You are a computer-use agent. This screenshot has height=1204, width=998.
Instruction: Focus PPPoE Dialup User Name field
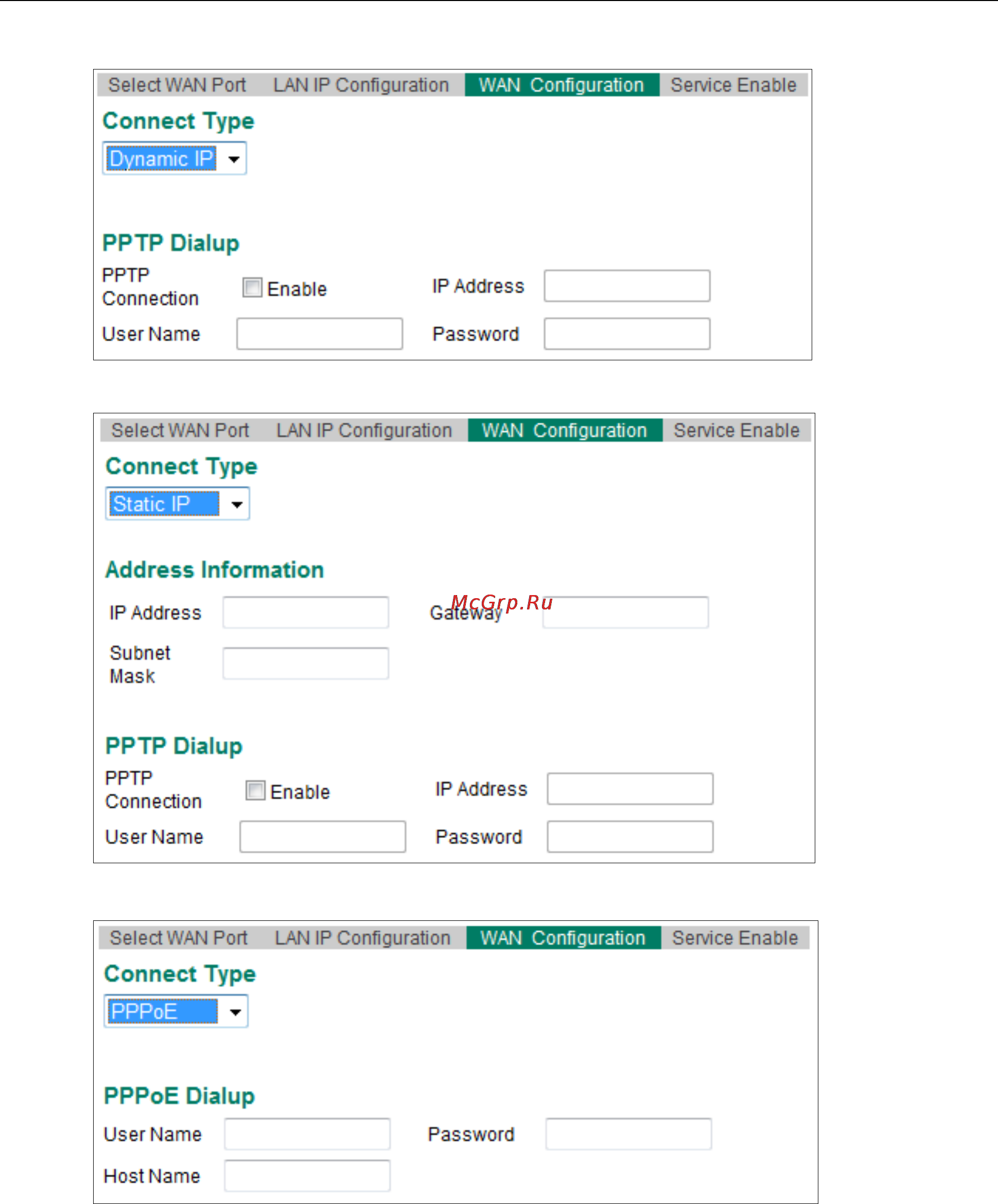(307, 1133)
